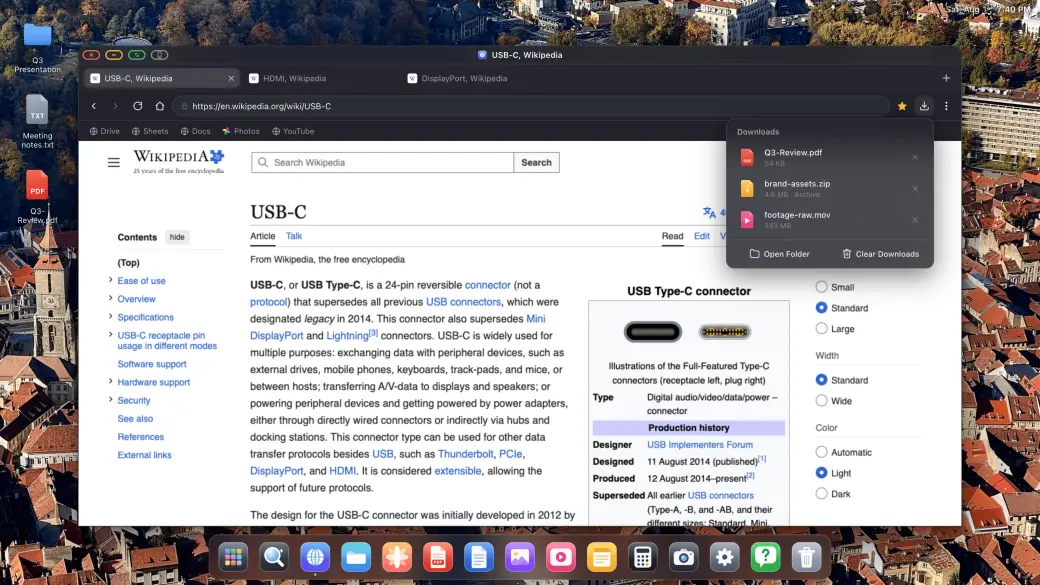Open Q3 Presentation folder on desktop
Image resolution: width=1040 pixels, height=585 pixels.
(x=37, y=48)
